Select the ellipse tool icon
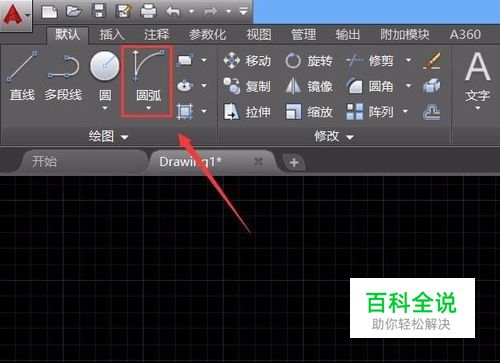 coord(185,86)
